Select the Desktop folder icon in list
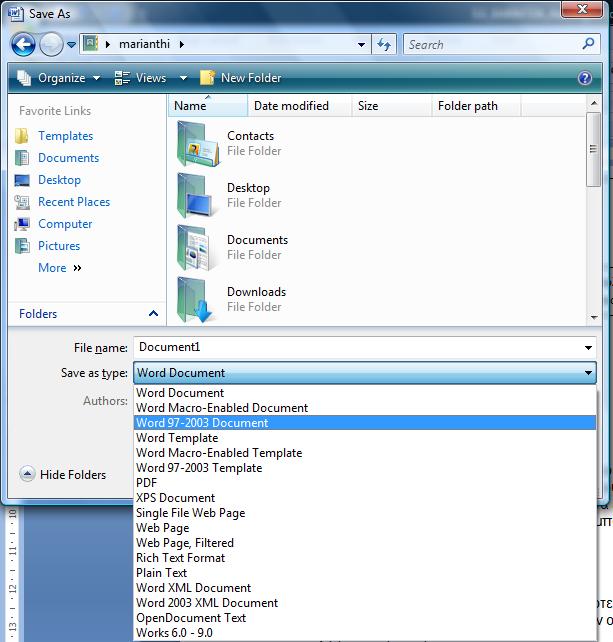 (196, 196)
